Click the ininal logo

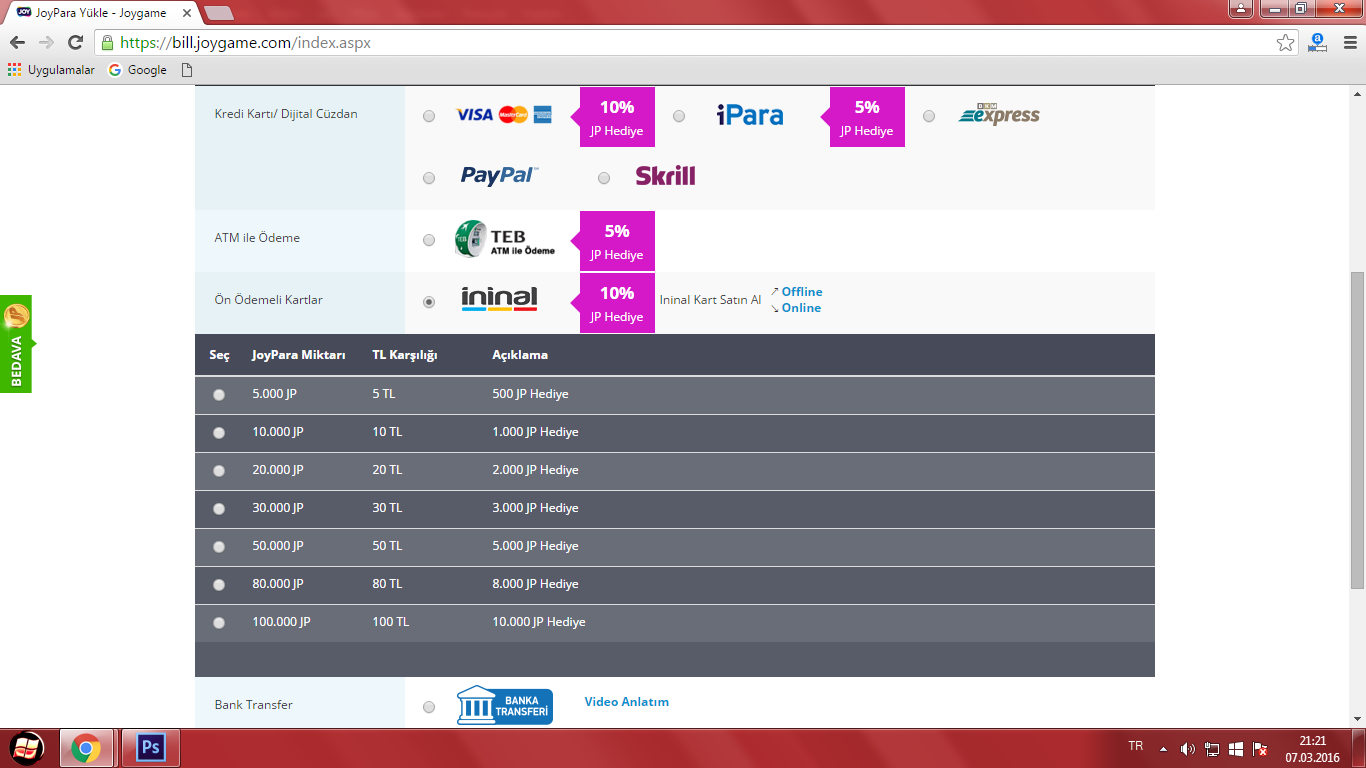coord(499,299)
